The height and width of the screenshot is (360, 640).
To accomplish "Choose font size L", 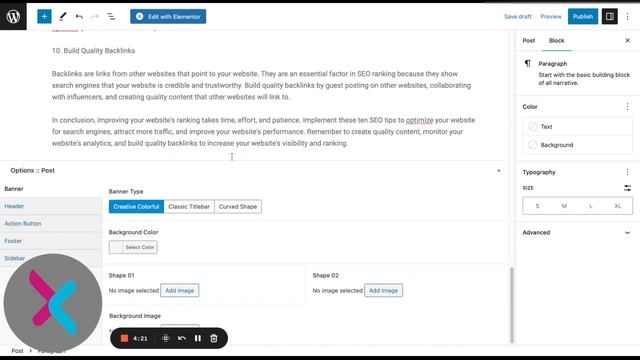I will coord(591,206).
